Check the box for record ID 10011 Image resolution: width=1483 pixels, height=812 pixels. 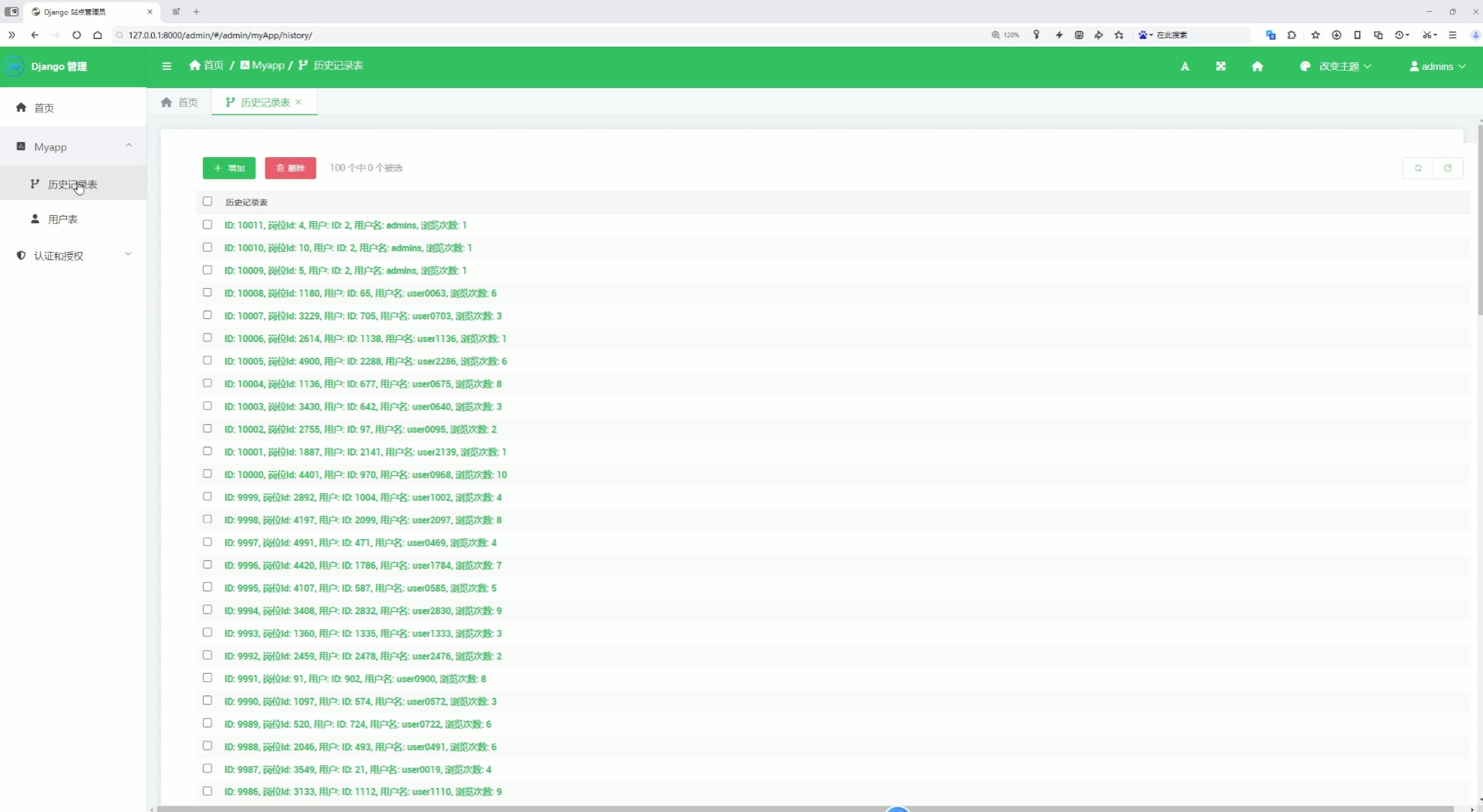(208, 225)
